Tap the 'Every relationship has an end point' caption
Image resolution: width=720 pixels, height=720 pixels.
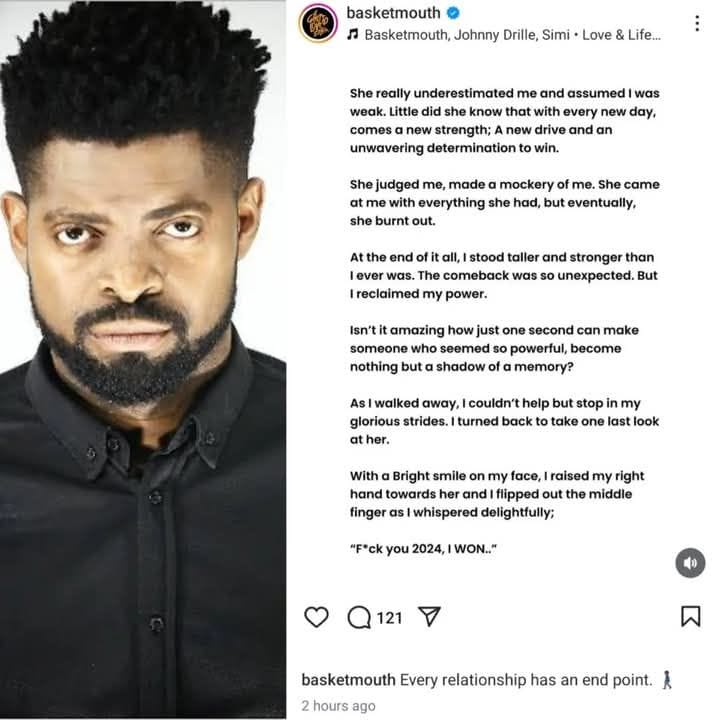click(x=526, y=680)
